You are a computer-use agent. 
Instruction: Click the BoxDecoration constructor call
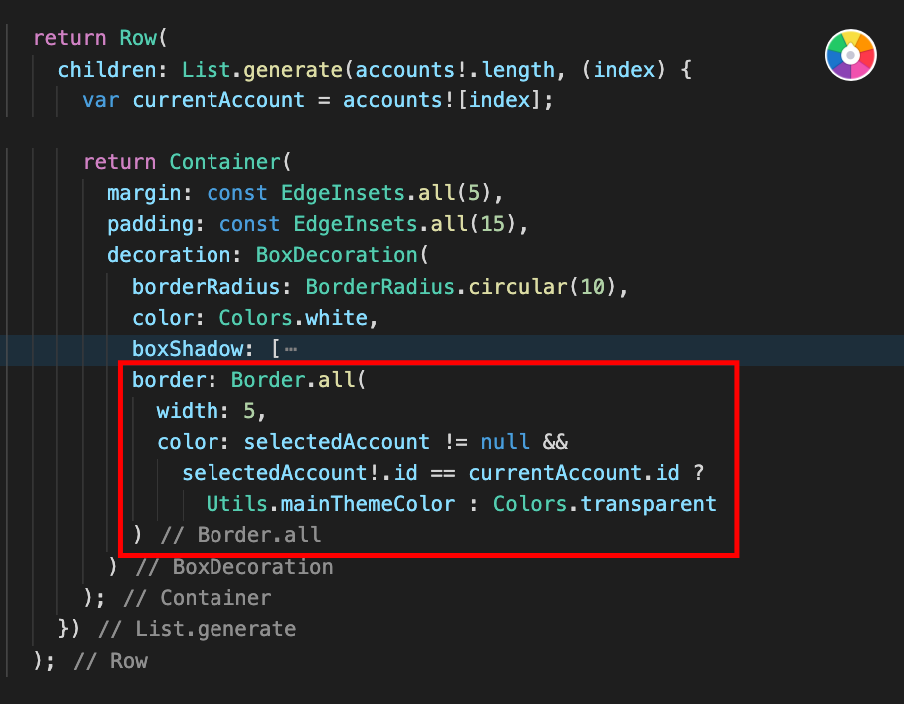[335, 255]
